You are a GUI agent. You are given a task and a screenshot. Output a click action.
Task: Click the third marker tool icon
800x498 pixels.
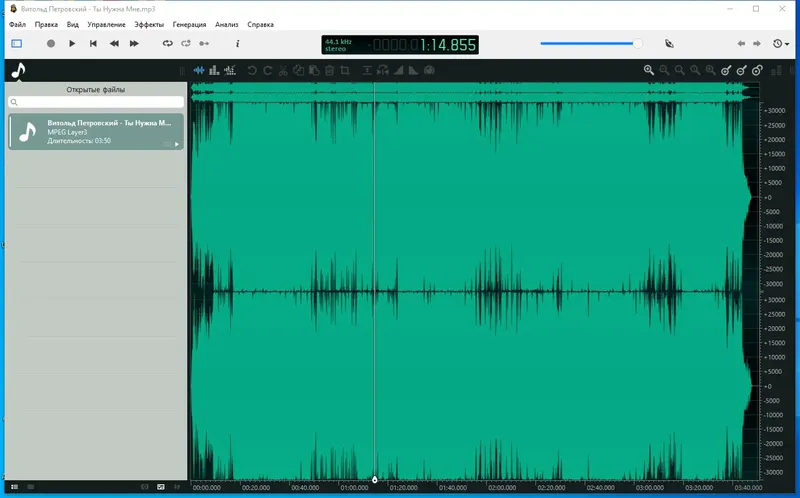pyautogui.click(x=757, y=70)
